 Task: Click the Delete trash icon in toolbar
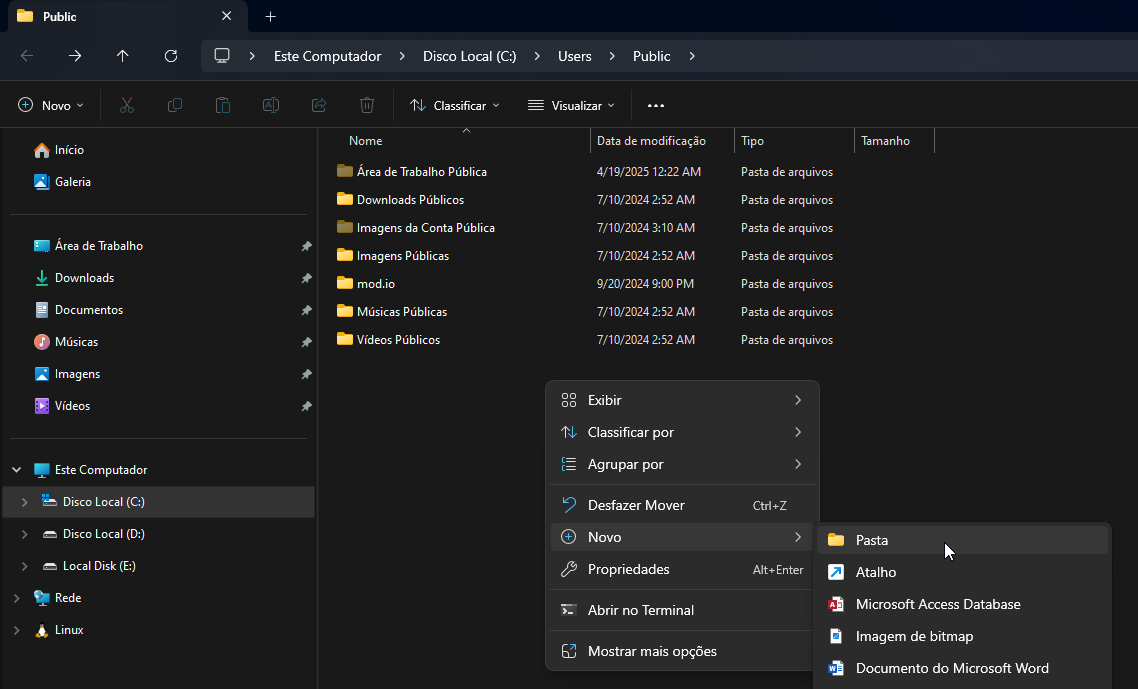[367, 105]
